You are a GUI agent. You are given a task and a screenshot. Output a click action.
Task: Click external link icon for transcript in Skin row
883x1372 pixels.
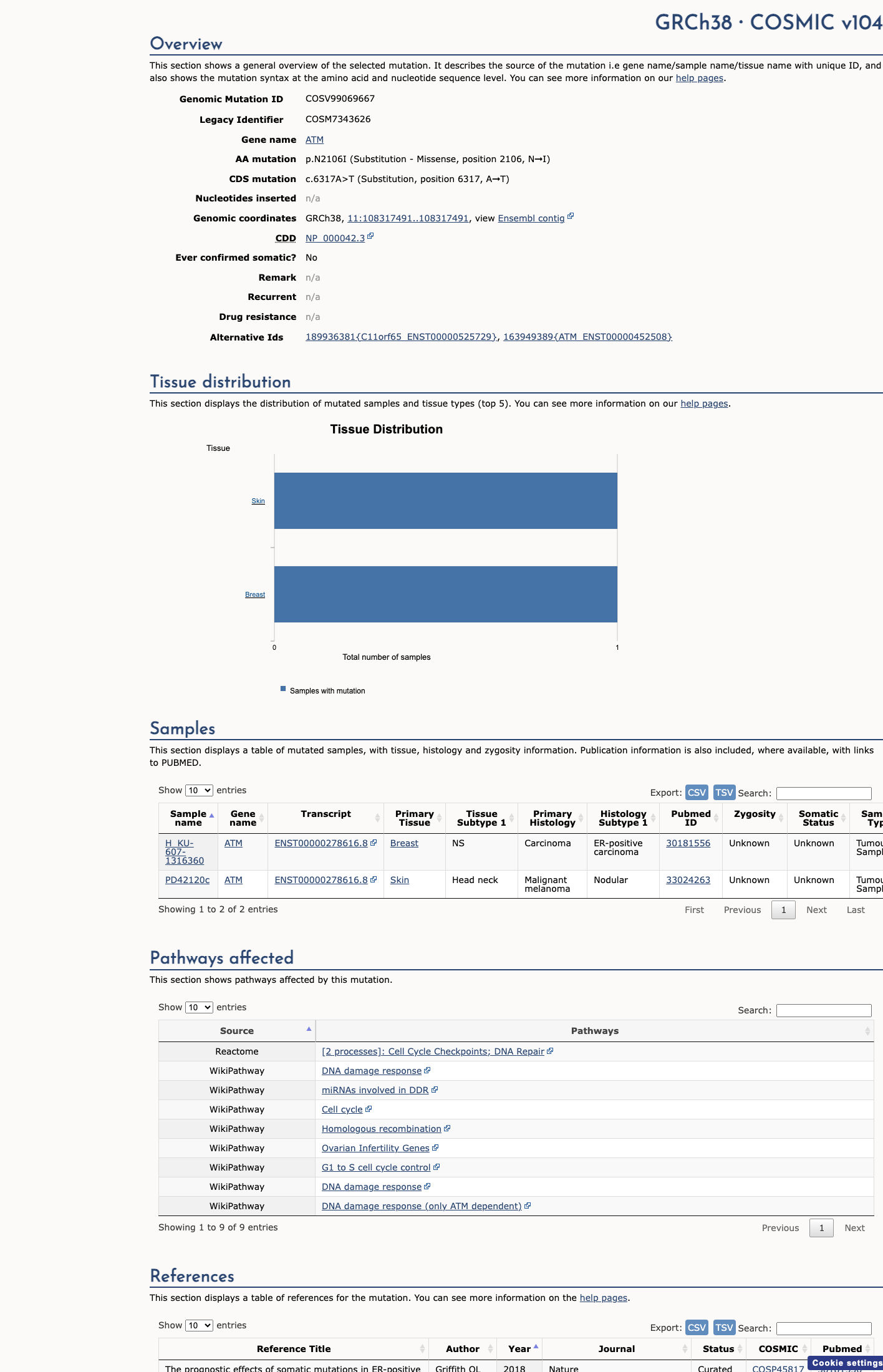tap(374, 879)
